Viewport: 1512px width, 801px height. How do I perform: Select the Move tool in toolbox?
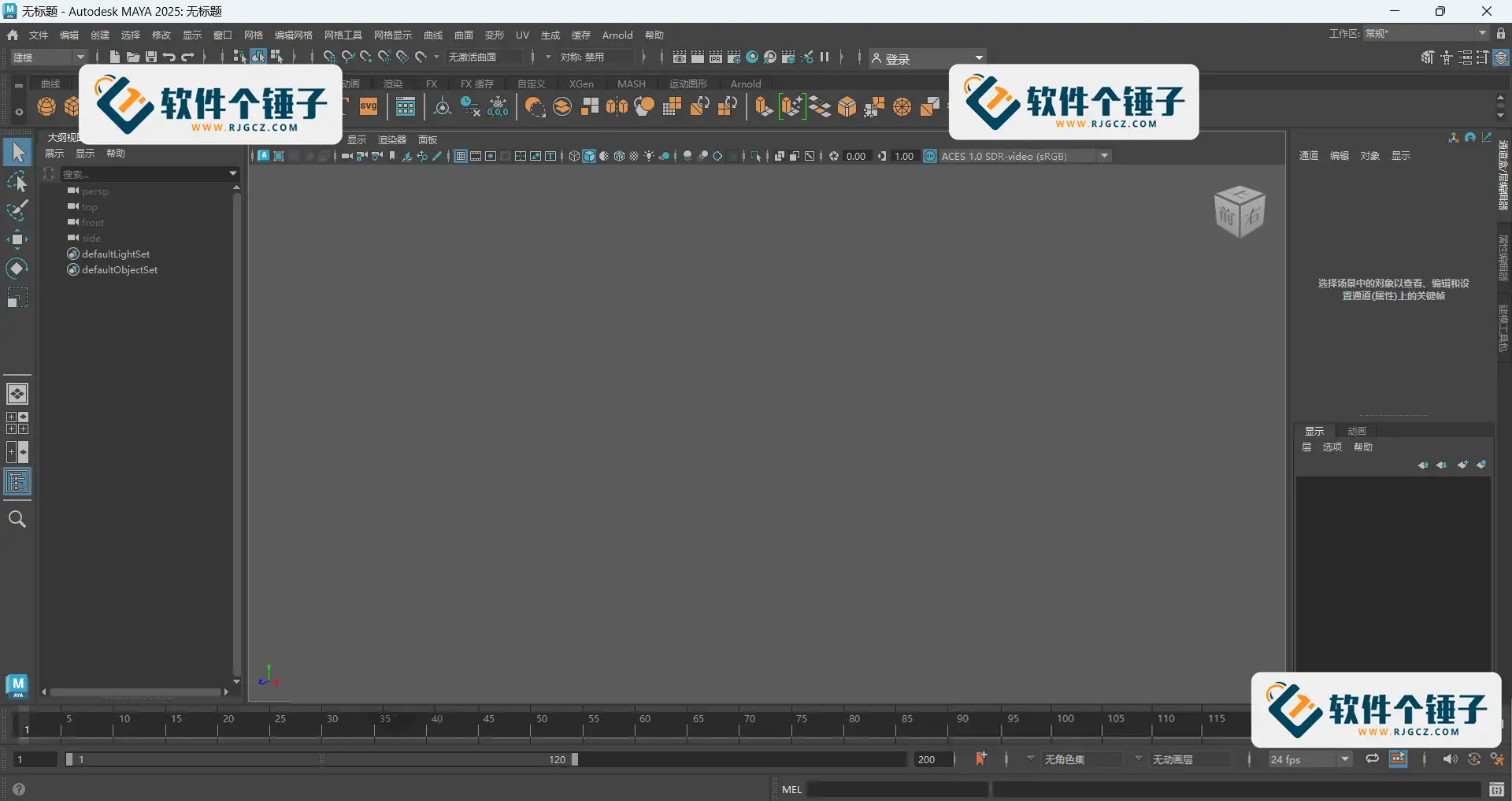coord(17,239)
